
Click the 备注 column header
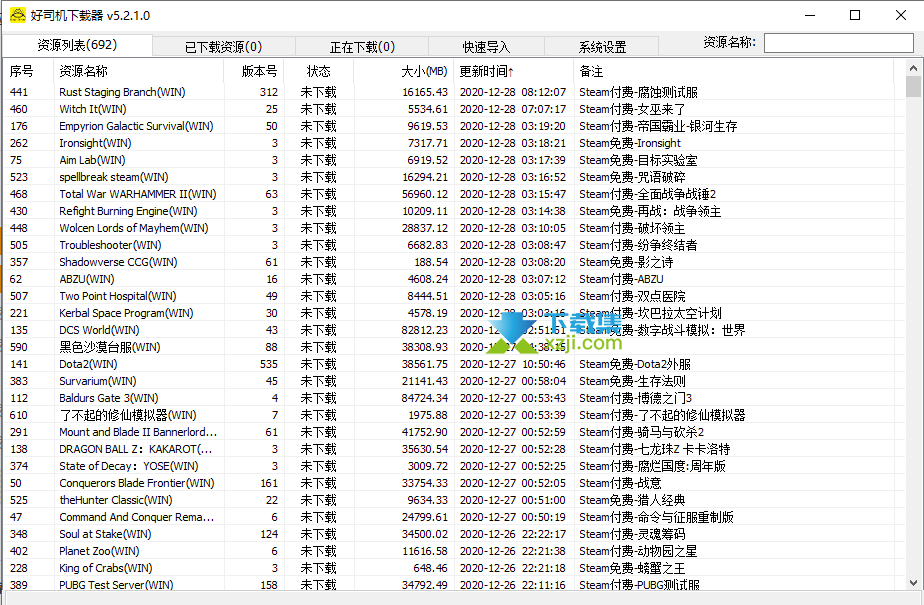(x=734, y=71)
